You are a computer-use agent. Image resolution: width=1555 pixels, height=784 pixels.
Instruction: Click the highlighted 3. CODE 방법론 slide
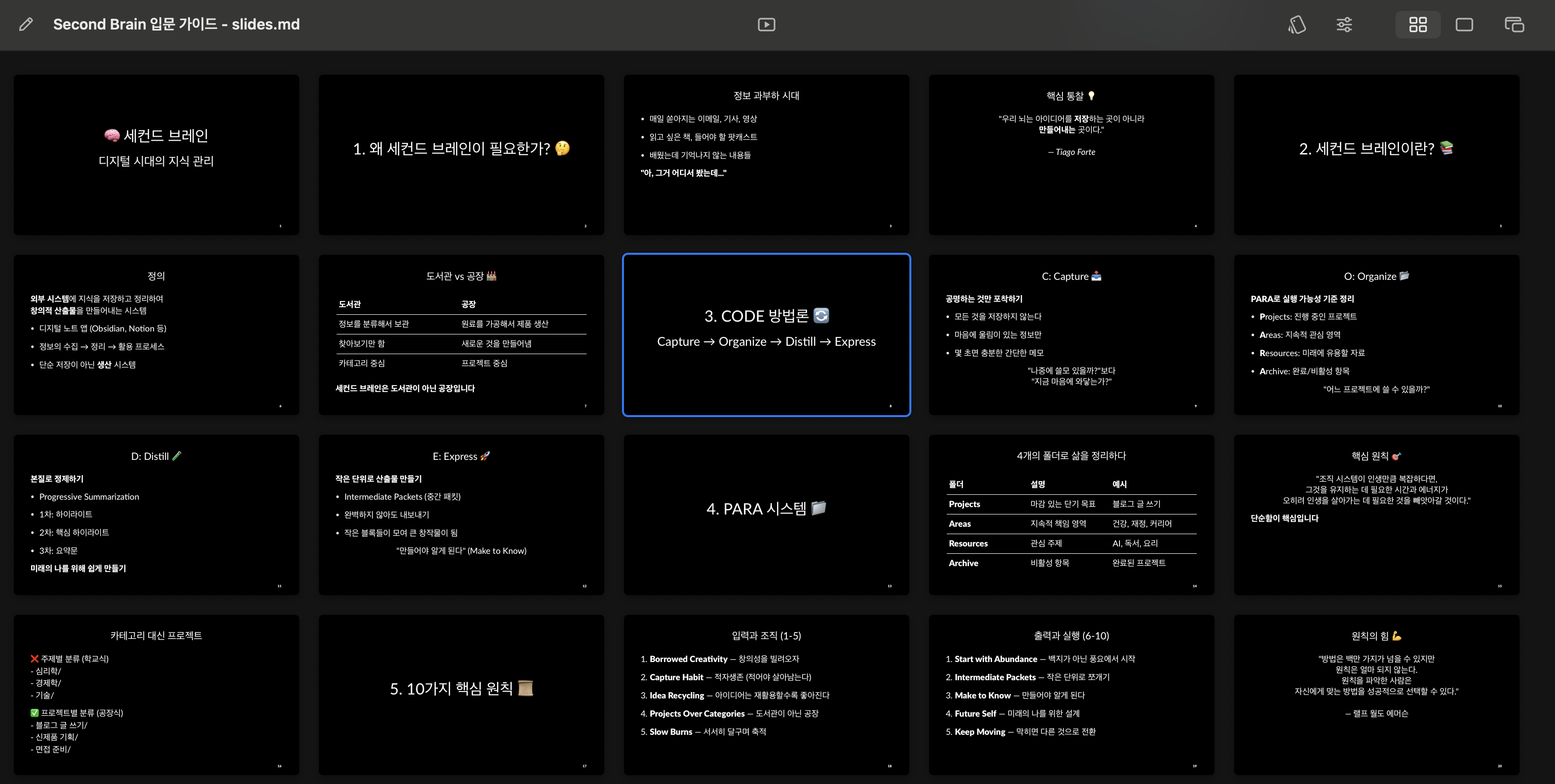click(x=766, y=334)
